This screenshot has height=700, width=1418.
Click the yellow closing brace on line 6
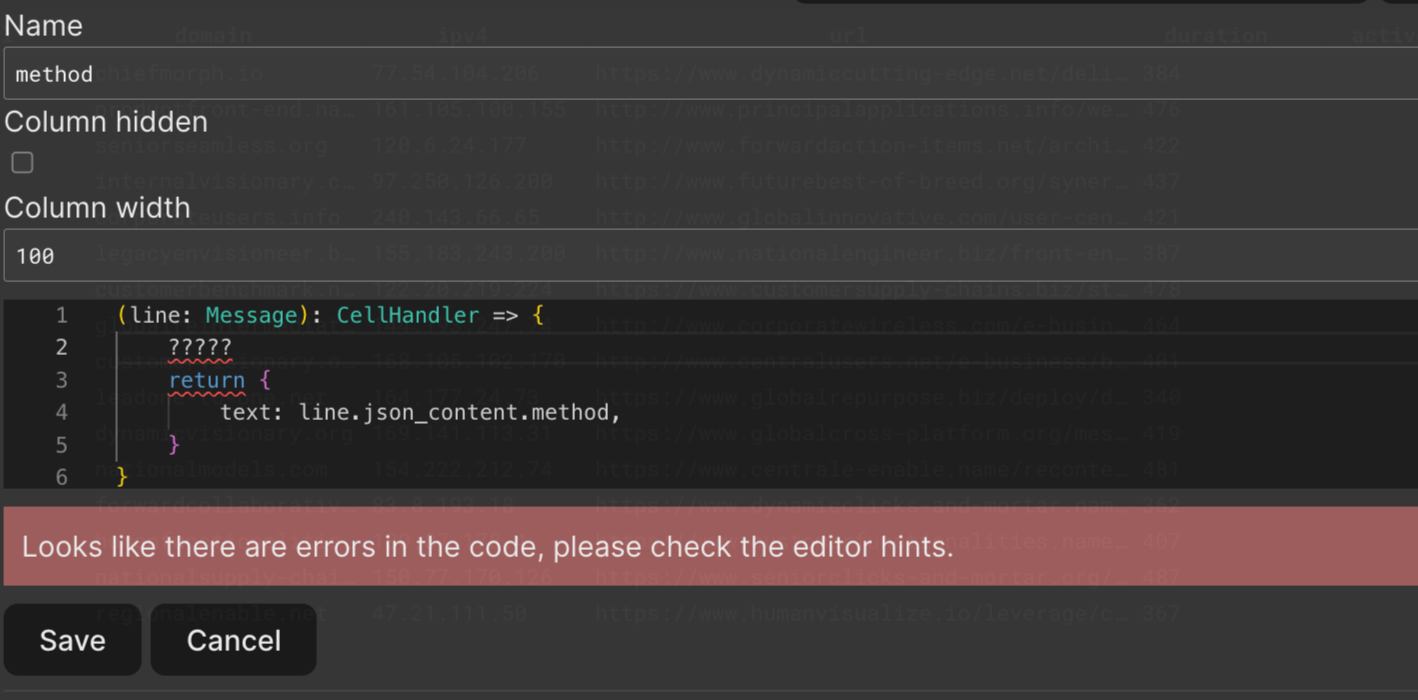[x=122, y=476]
